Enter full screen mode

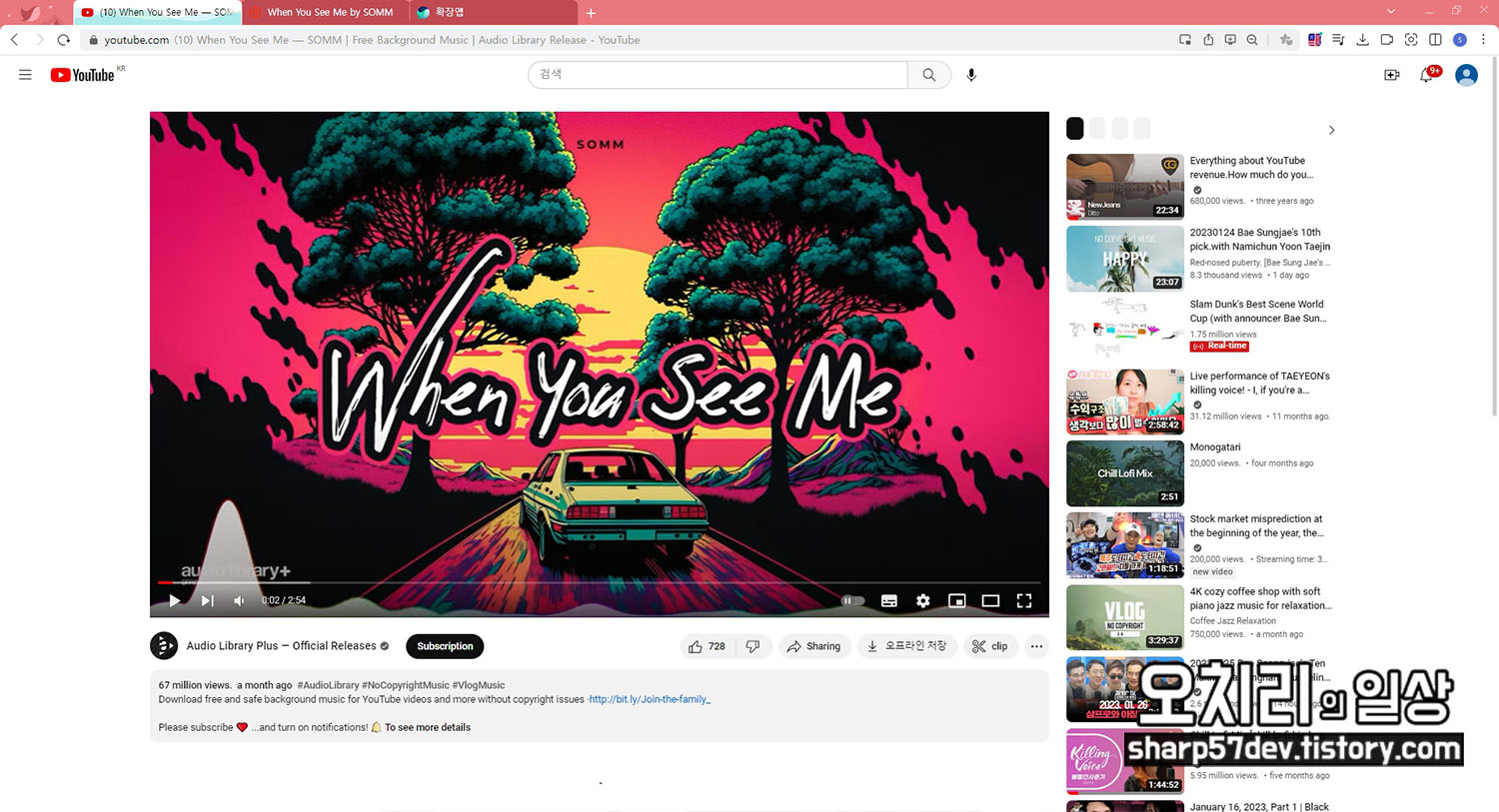pyautogui.click(x=1024, y=600)
